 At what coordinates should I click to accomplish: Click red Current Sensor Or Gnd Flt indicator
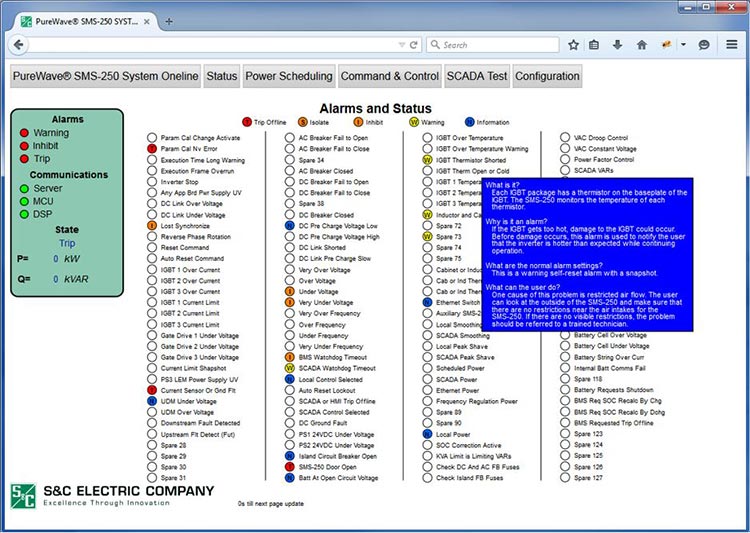click(x=152, y=390)
